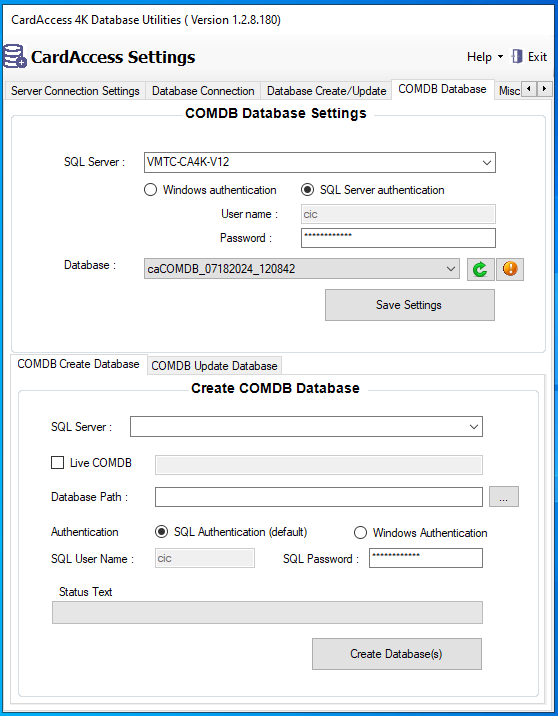558x716 pixels.
Task: Expand the Create COMDB SQL Server dropdown
Action: click(474, 426)
